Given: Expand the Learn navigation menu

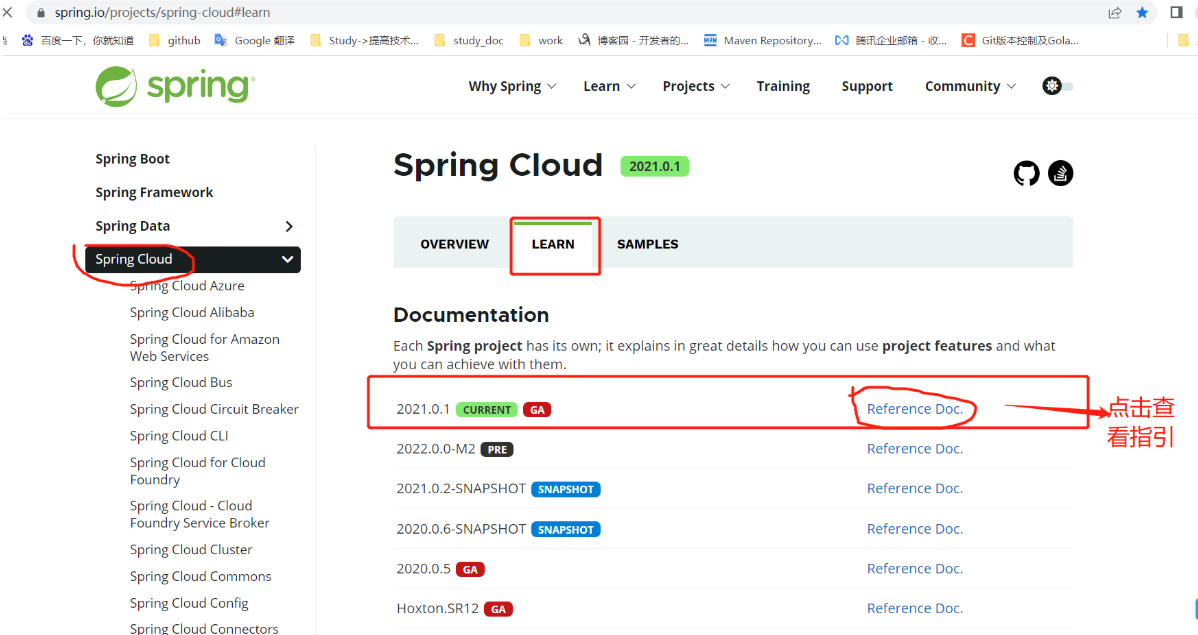Looking at the screenshot, I should [610, 86].
